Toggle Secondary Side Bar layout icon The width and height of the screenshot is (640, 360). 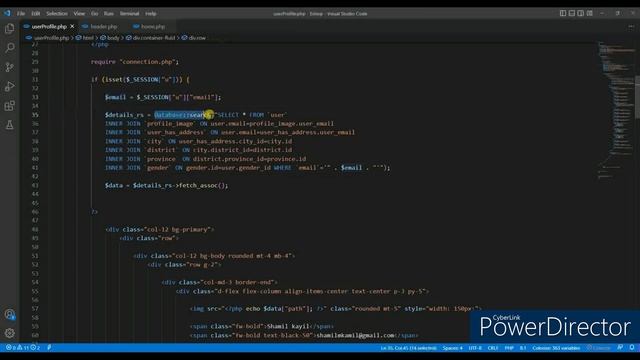tap(580, 13)
